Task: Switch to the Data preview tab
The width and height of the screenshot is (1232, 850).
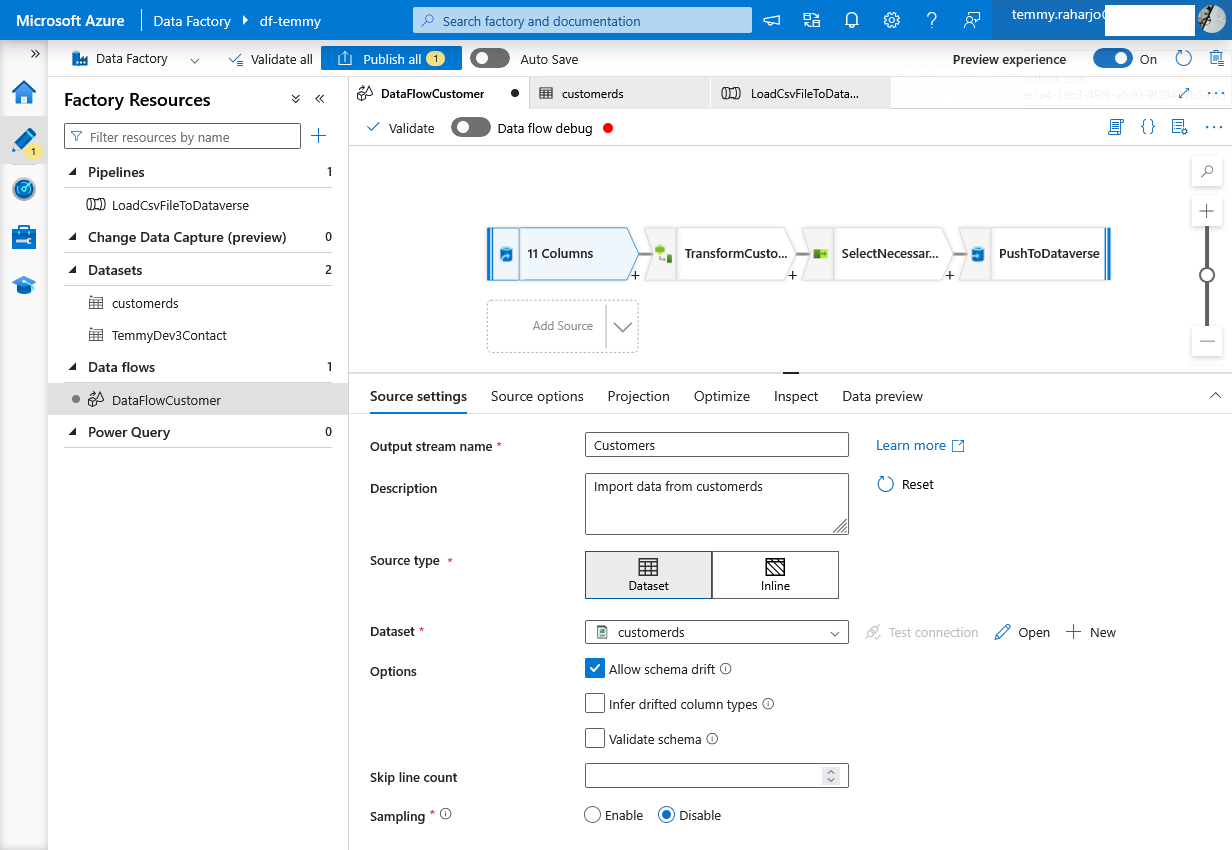Action: coord(883,396)
